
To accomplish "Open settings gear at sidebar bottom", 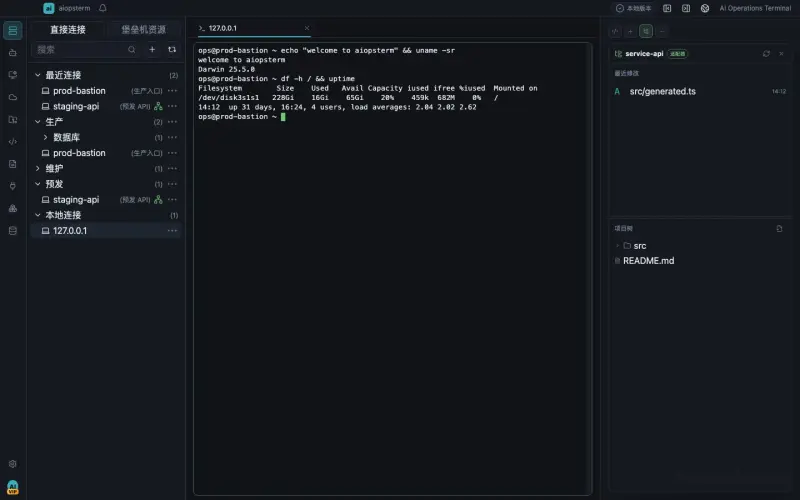I will [x=13, y=464].
